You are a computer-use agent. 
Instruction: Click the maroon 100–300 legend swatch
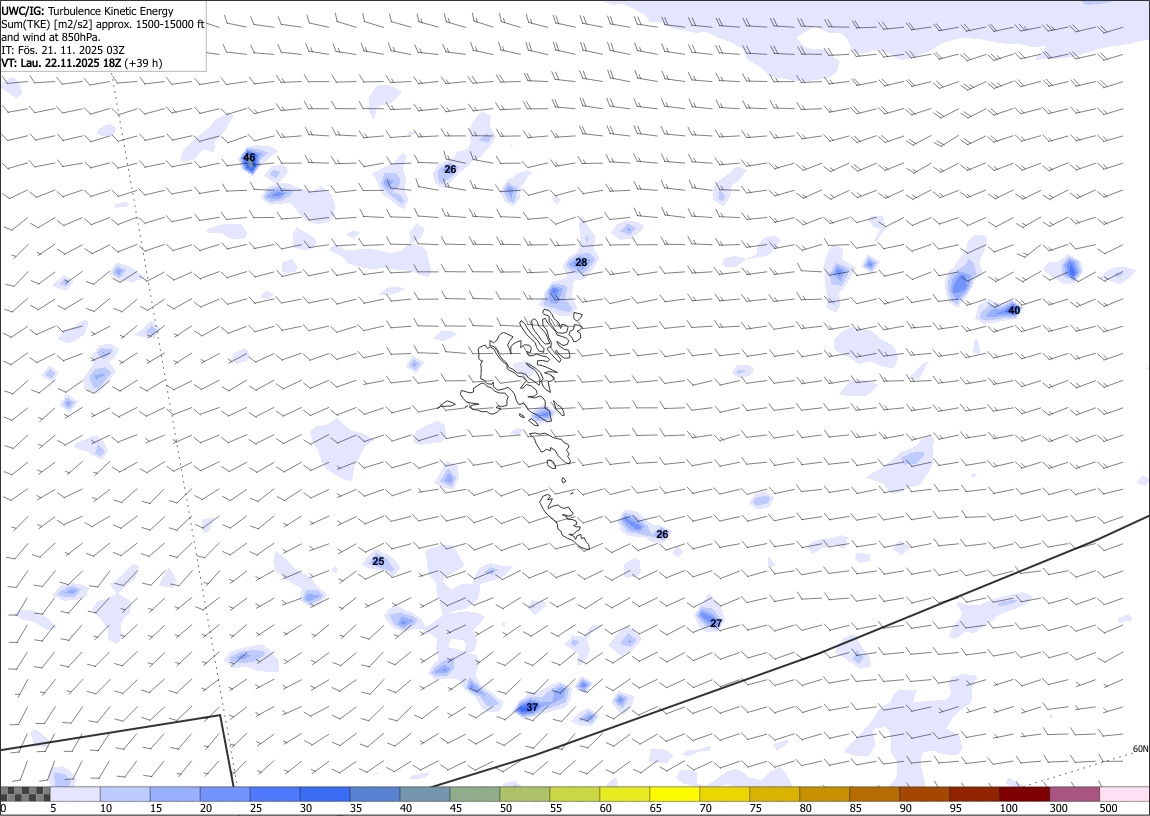(x=1024, y=794)
